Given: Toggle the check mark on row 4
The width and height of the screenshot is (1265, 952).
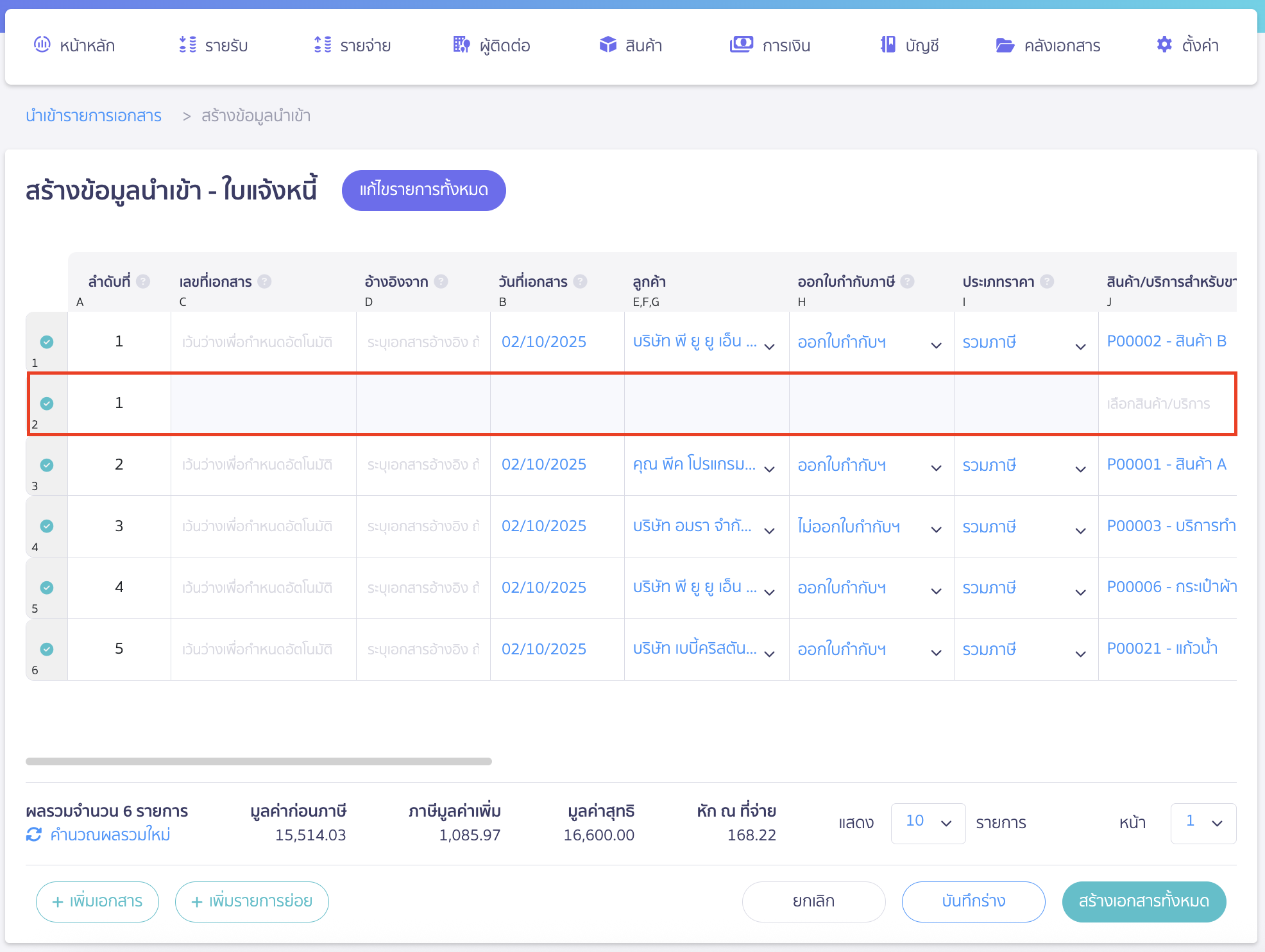Looking at the screenshot, I should tap(47, 526).
